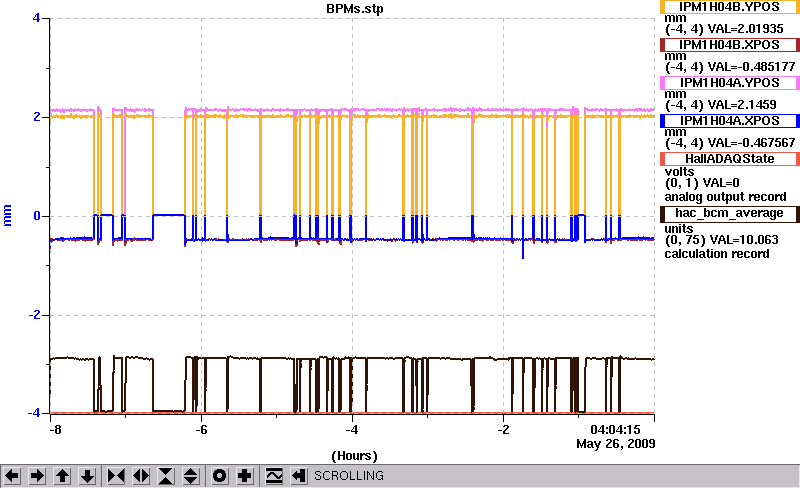This screenshot has height=488, width=800.
Task: Click the 'analog output record' description
Action: pos(726,197)
